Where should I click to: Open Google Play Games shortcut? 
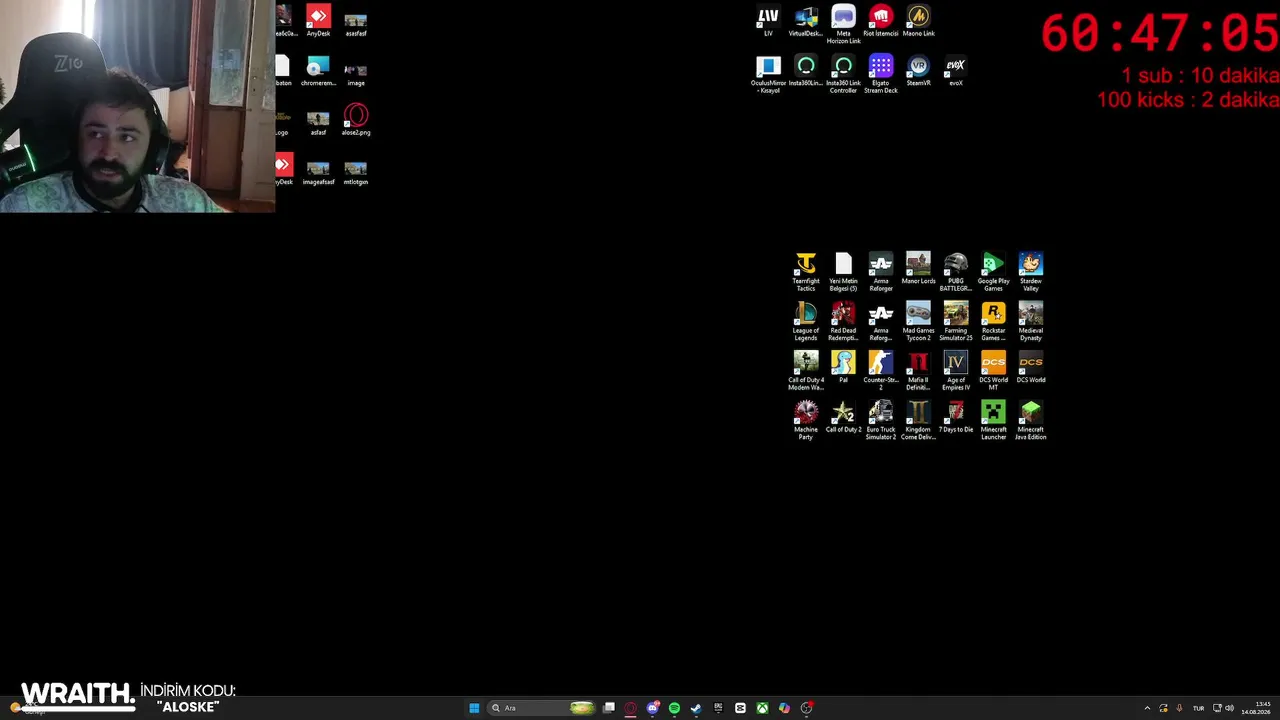[993, 272]
